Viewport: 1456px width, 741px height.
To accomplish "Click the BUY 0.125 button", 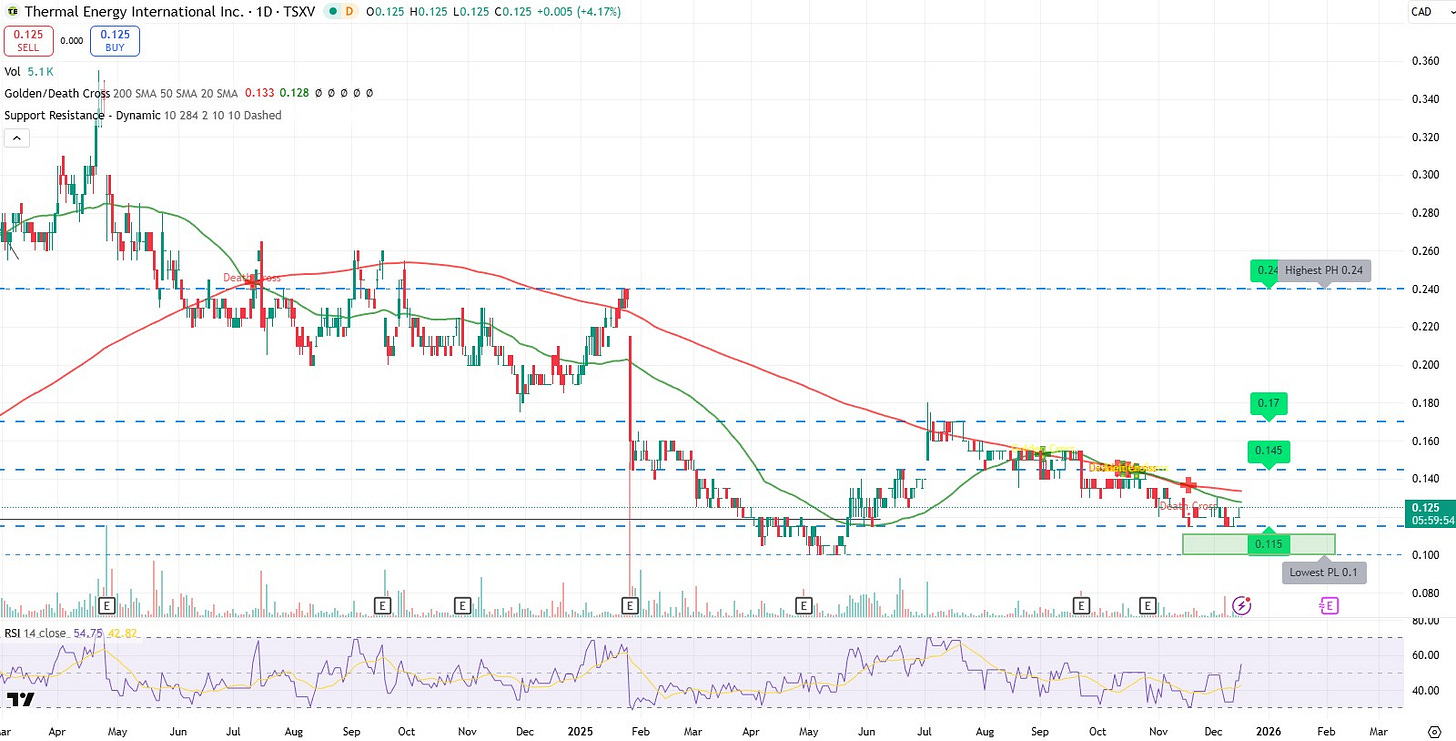I will pos(115,41).
